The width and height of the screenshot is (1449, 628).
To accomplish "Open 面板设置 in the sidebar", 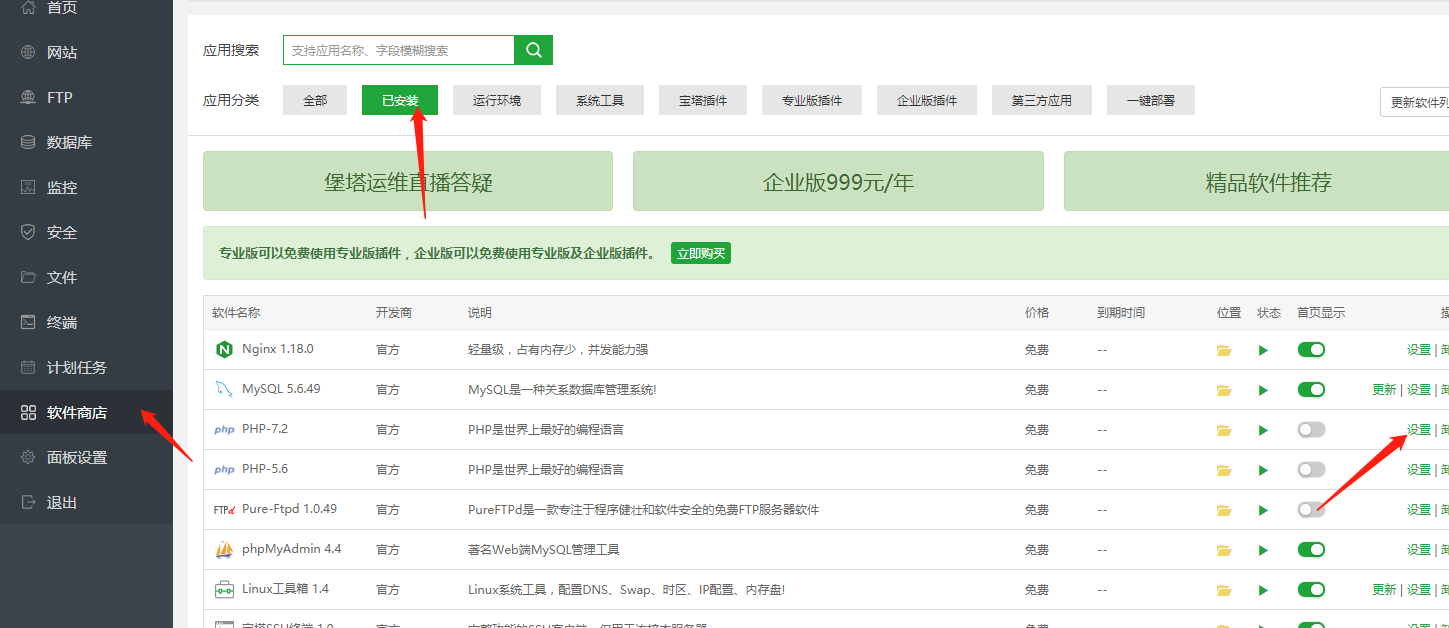I will coord(86,457).
